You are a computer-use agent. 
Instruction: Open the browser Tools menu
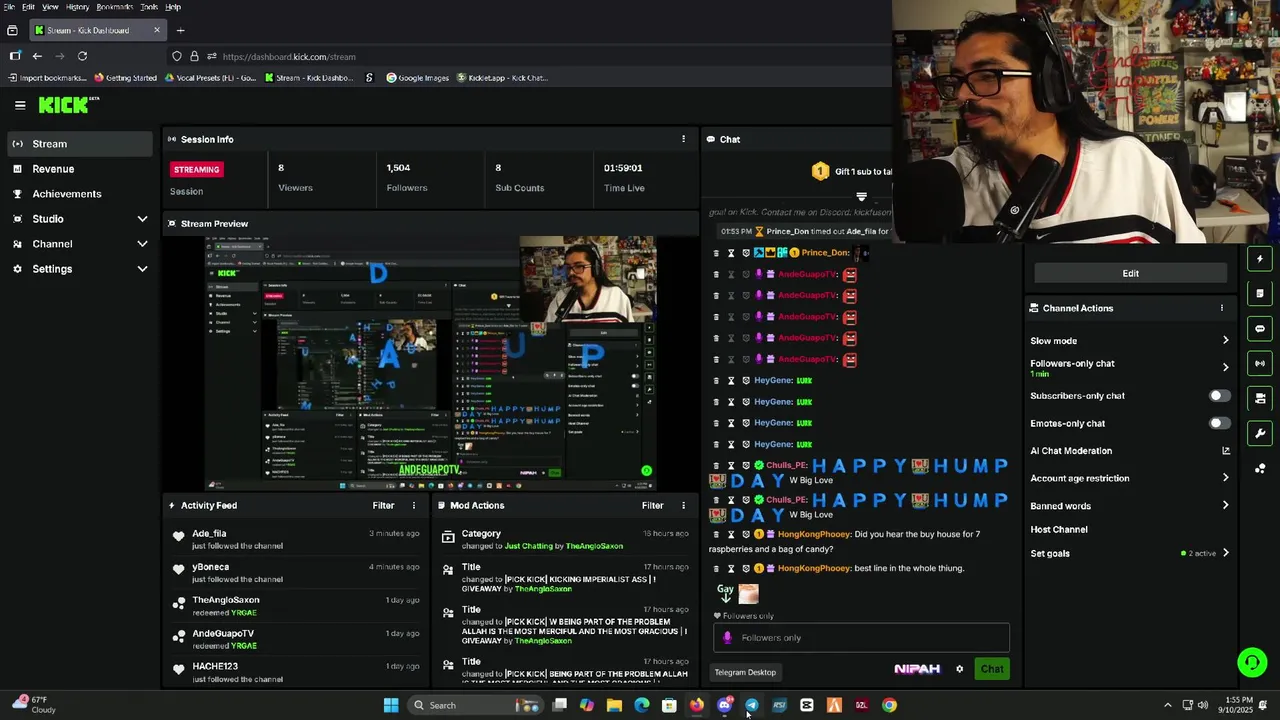point(147,6)
